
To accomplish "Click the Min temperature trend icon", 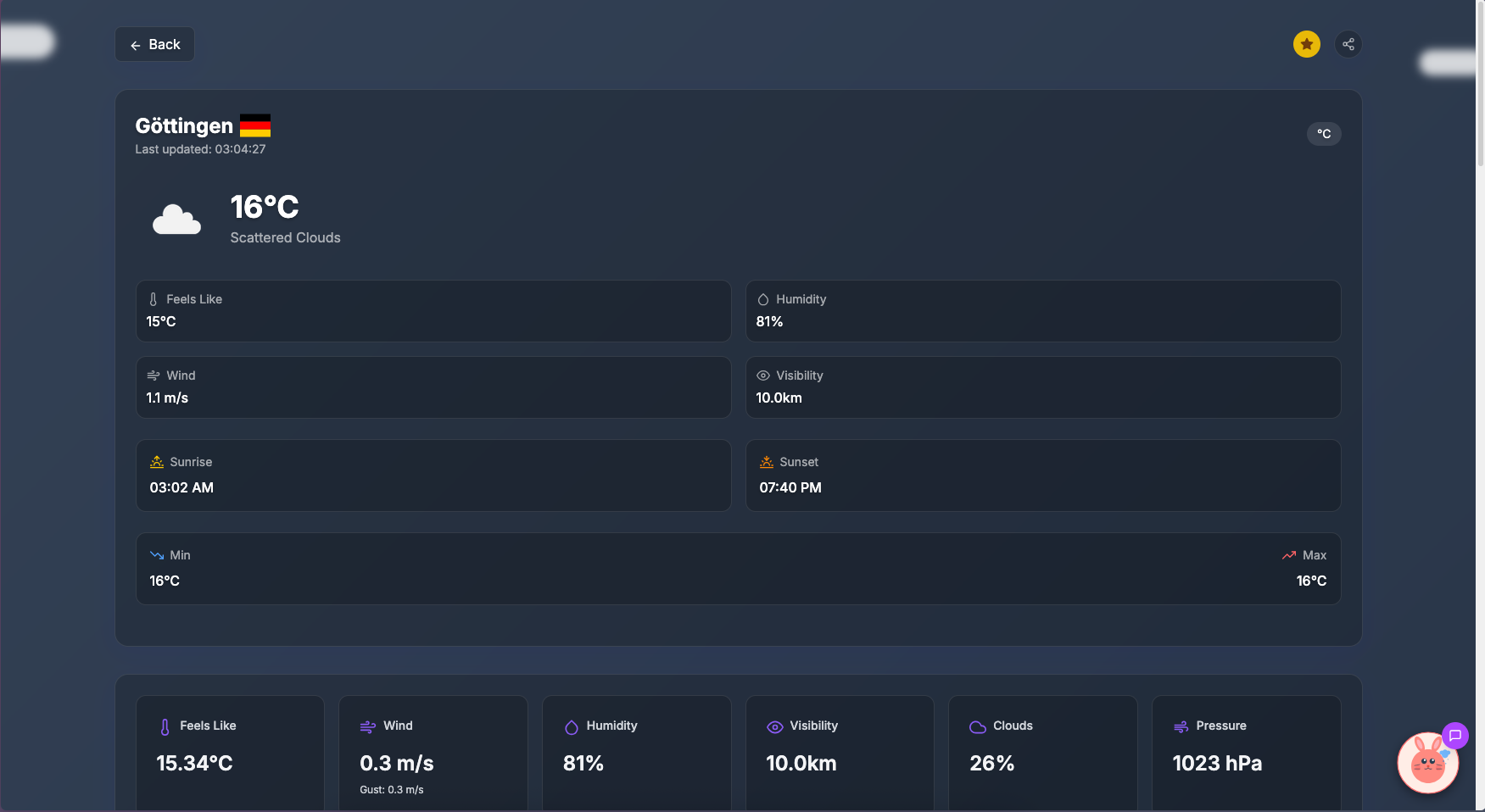I will (x=157, y=555).
